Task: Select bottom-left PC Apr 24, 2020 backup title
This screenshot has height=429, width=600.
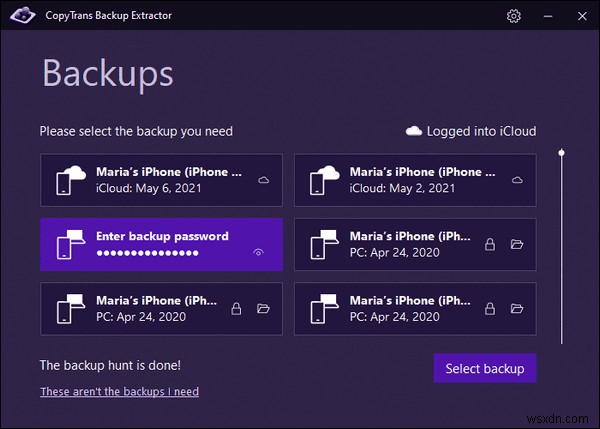Action: pos(157,301)
